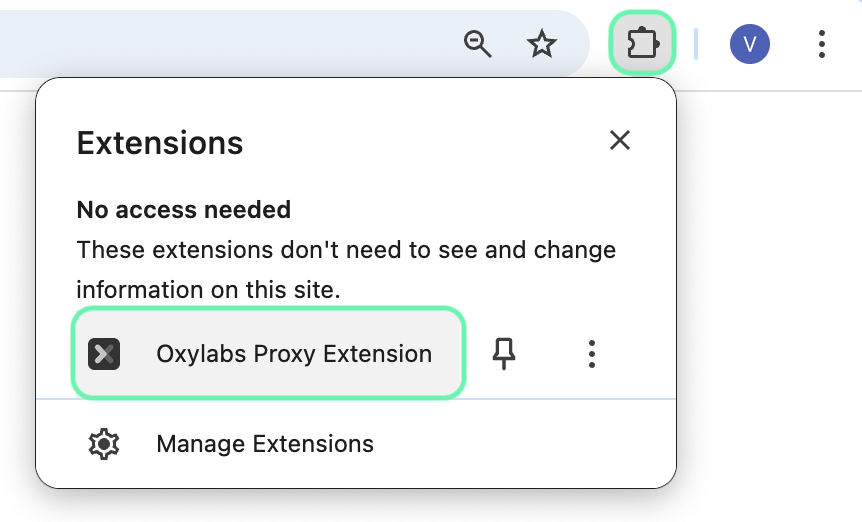Screen dimensions: 862x522
Task: Open more options for Oxylabs Proxy Extension
Action: point(592,353)
